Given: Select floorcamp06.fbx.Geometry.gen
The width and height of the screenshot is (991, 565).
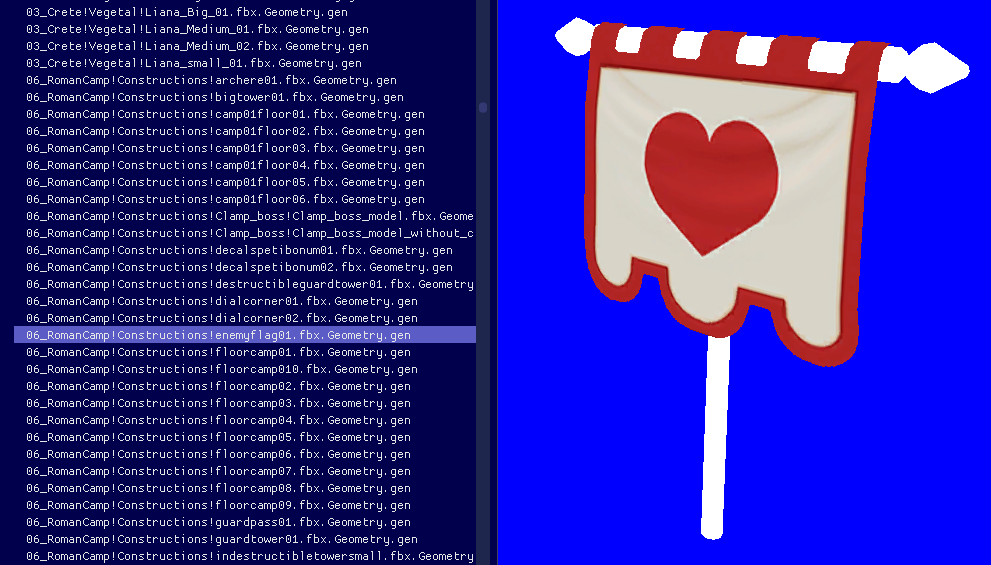Looking at the screenshot, I should coord(245,455).
